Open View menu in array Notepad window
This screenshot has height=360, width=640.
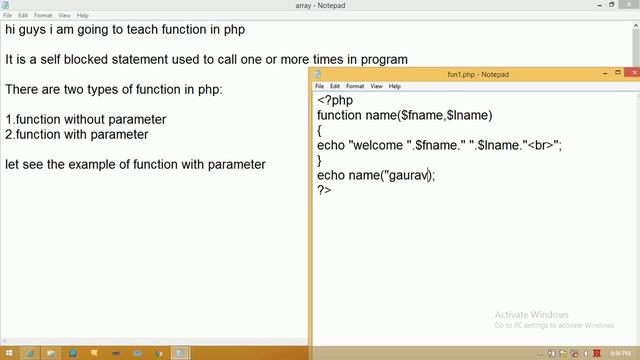[x=64, y=16]
